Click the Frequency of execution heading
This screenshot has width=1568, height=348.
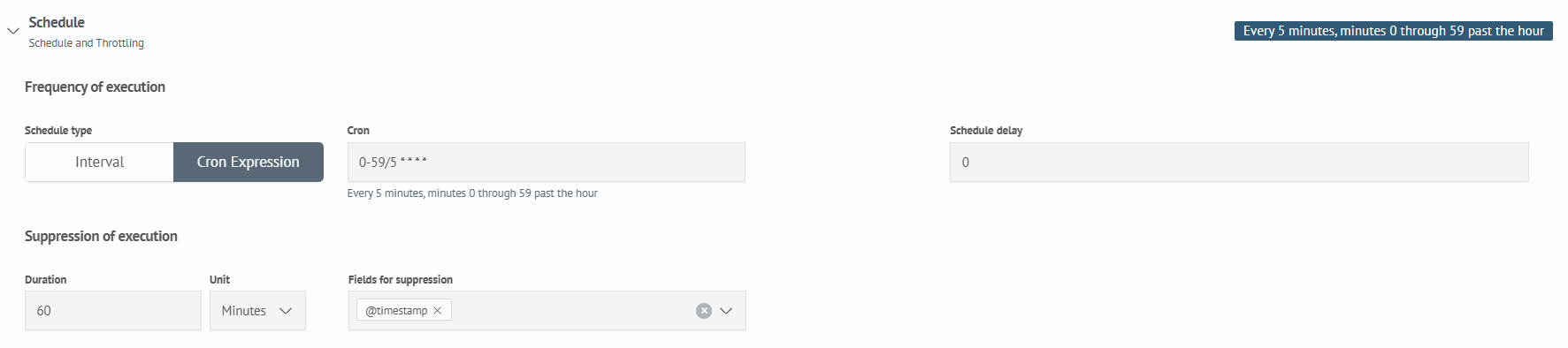[x=95, y=87]
